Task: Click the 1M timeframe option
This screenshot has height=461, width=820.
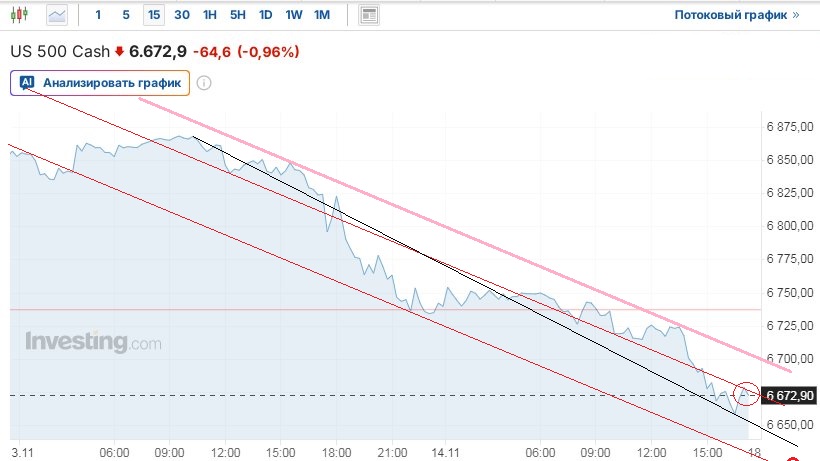Action: [321, 15]
